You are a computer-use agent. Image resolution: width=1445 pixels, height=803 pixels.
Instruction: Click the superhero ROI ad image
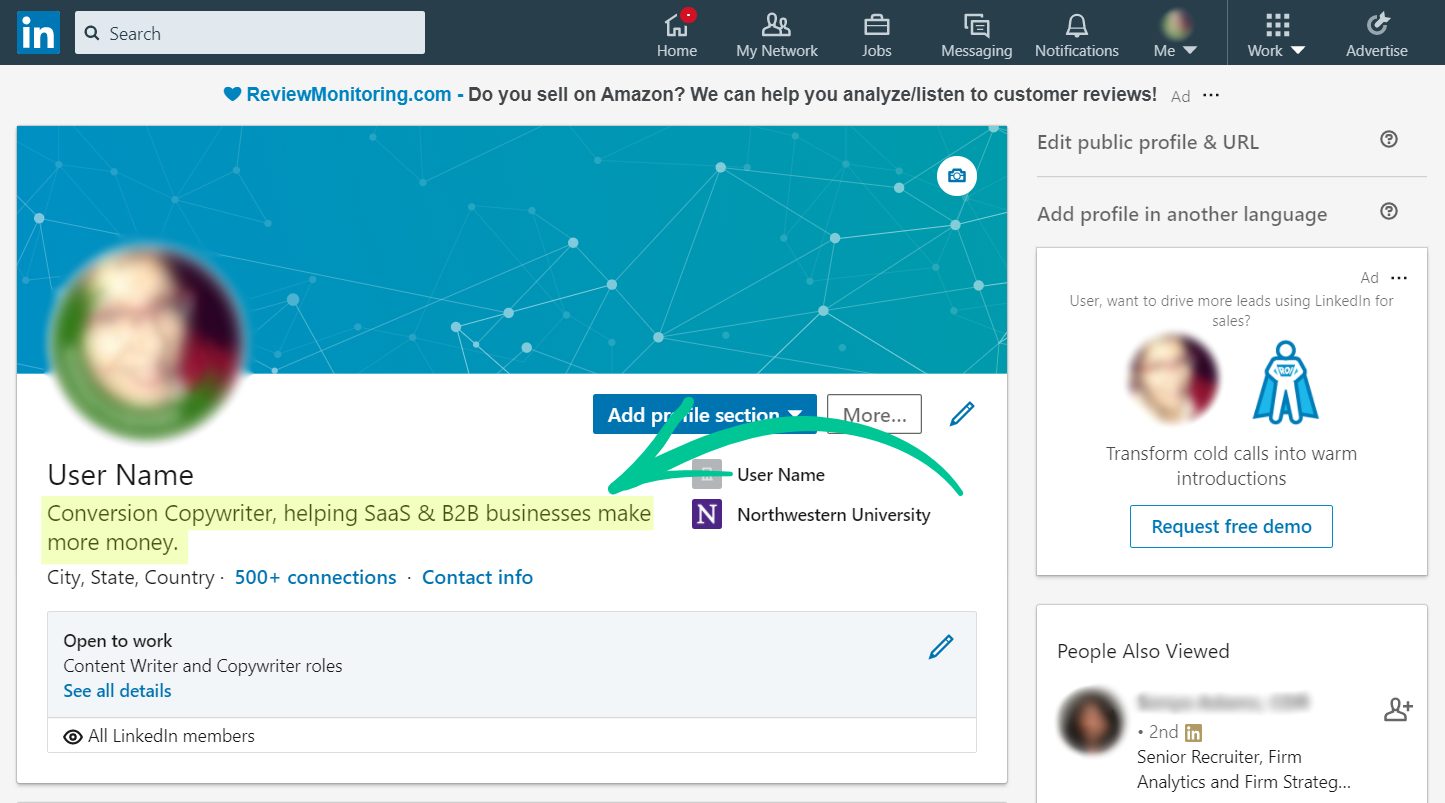coord(1285,382)
